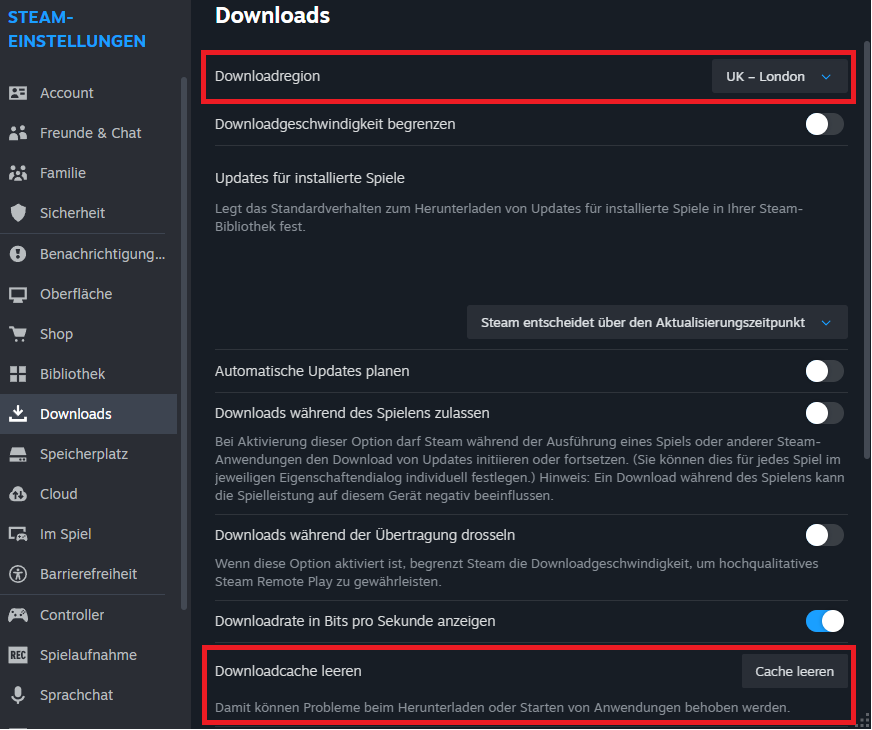This screenshot has height=730, width=872.
Task: Open the Im Spiel settings
Action: point(88,534)
